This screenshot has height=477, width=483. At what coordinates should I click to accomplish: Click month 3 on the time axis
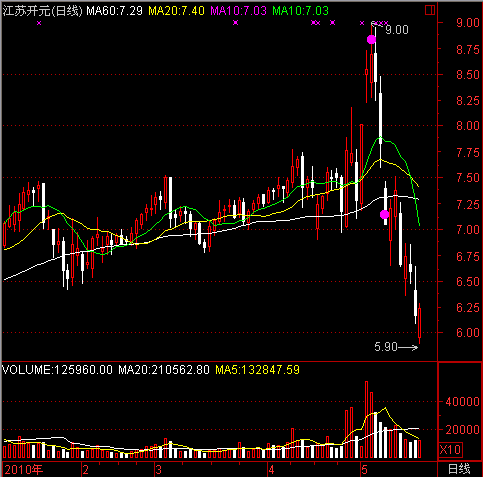click(x=159, y=470)
